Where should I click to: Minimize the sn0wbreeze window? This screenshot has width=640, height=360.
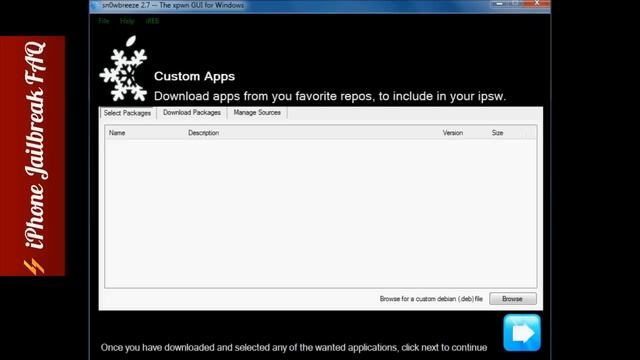[499, 4]
